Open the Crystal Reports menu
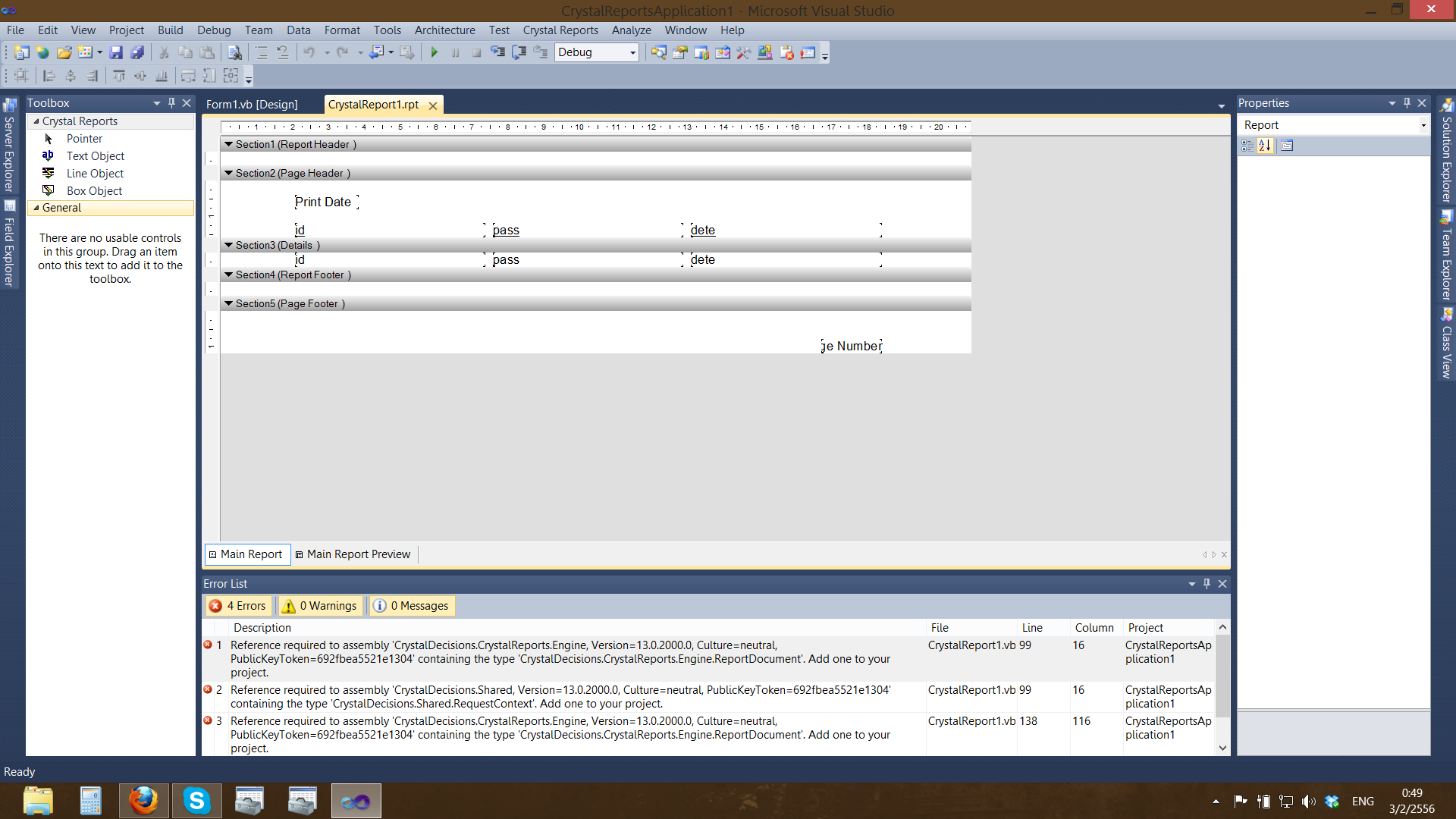This screenshot has height=819, width=1456. pyautogui.click(x=560, y=30)
